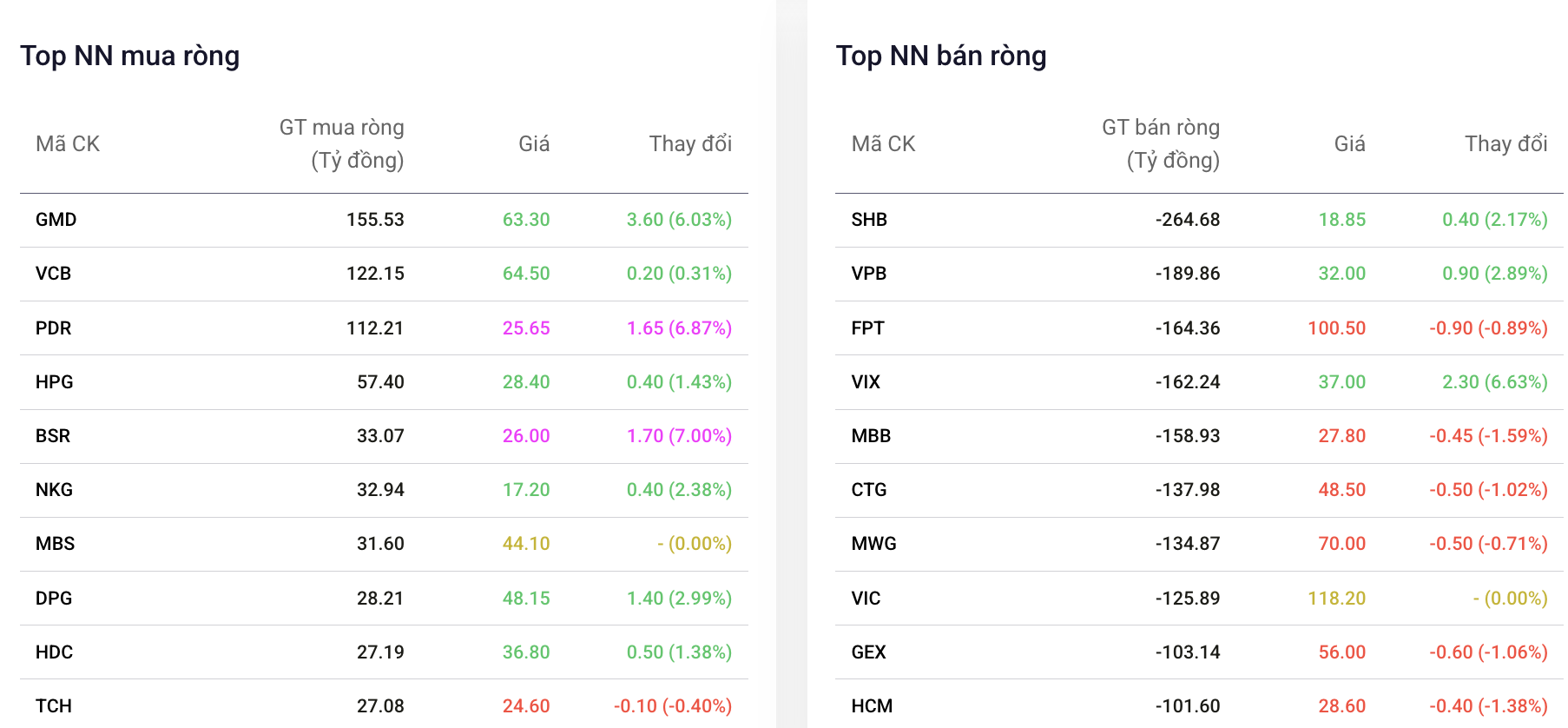Click 'Thay đổi' header in the bán ròng table
This screenshot has width=1568, height=728.
(x=1506, y=144)
